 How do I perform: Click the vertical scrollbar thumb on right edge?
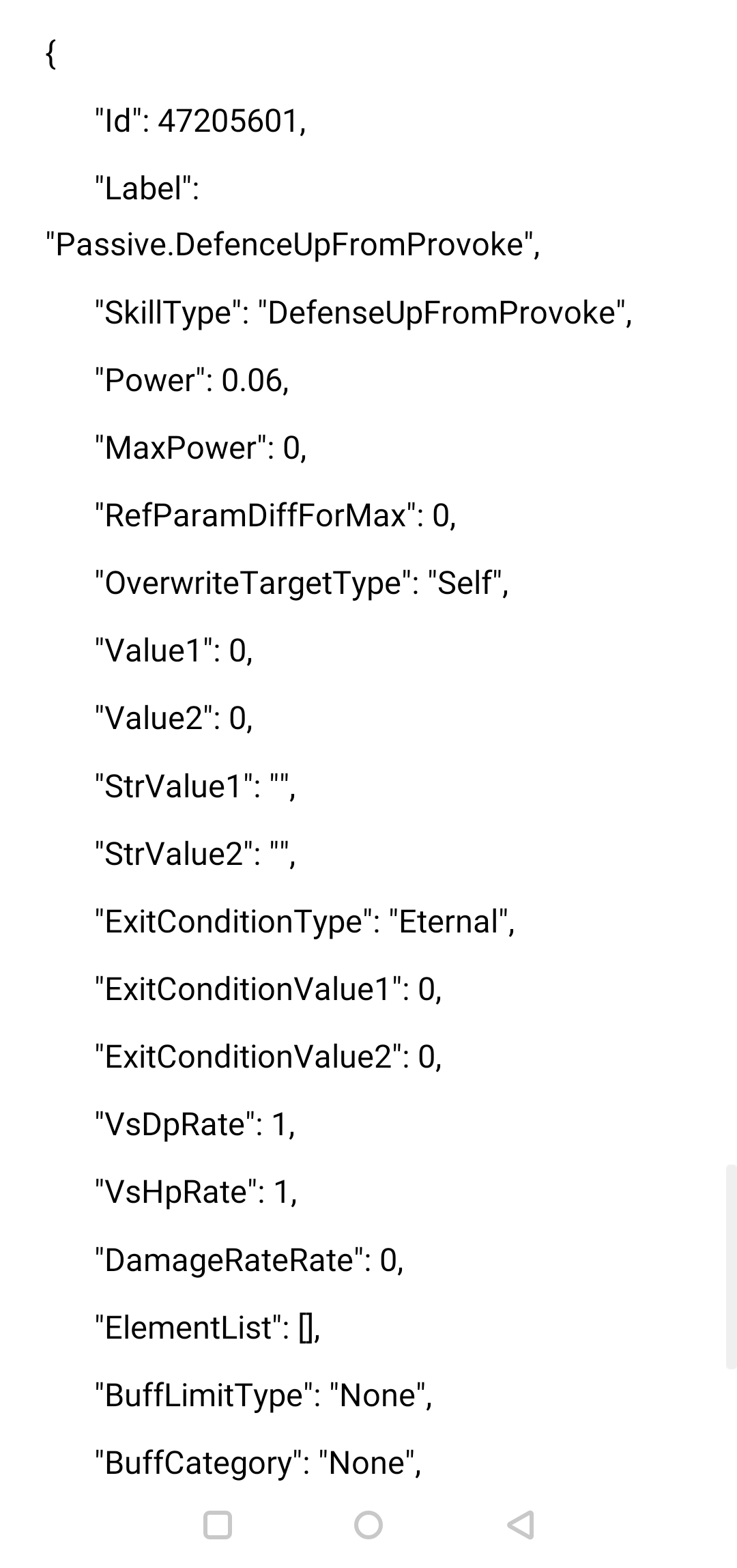[731, 1267]
